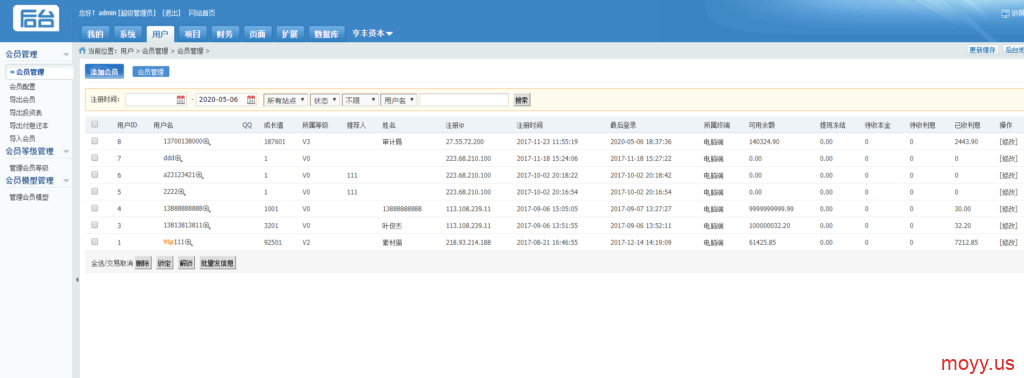The width and height of the screenshot is (1024, 378).
Task: Switch to the 页面 tab
Action: [x=257, y=34]
